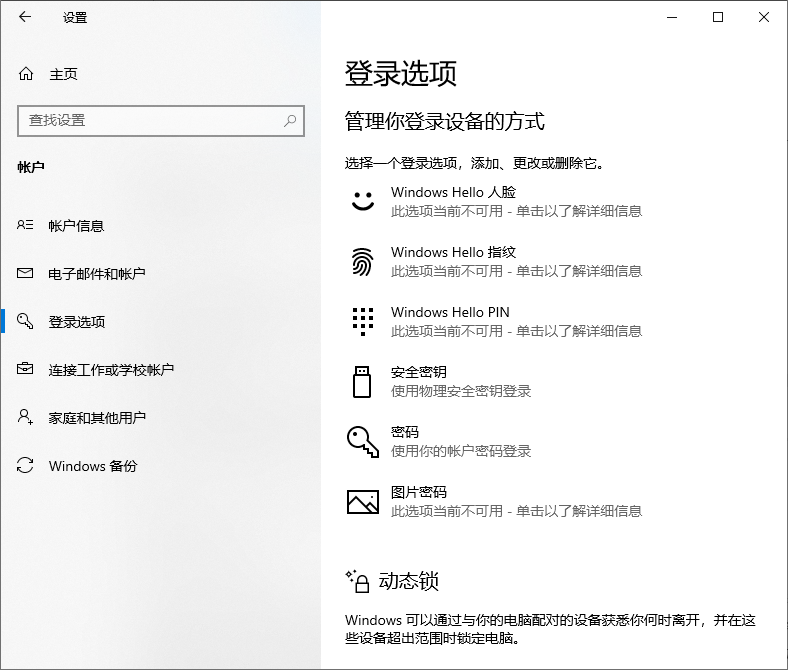Click the 登录选项 page title
This screenshot has width=788, height=670.
(401, 73)
